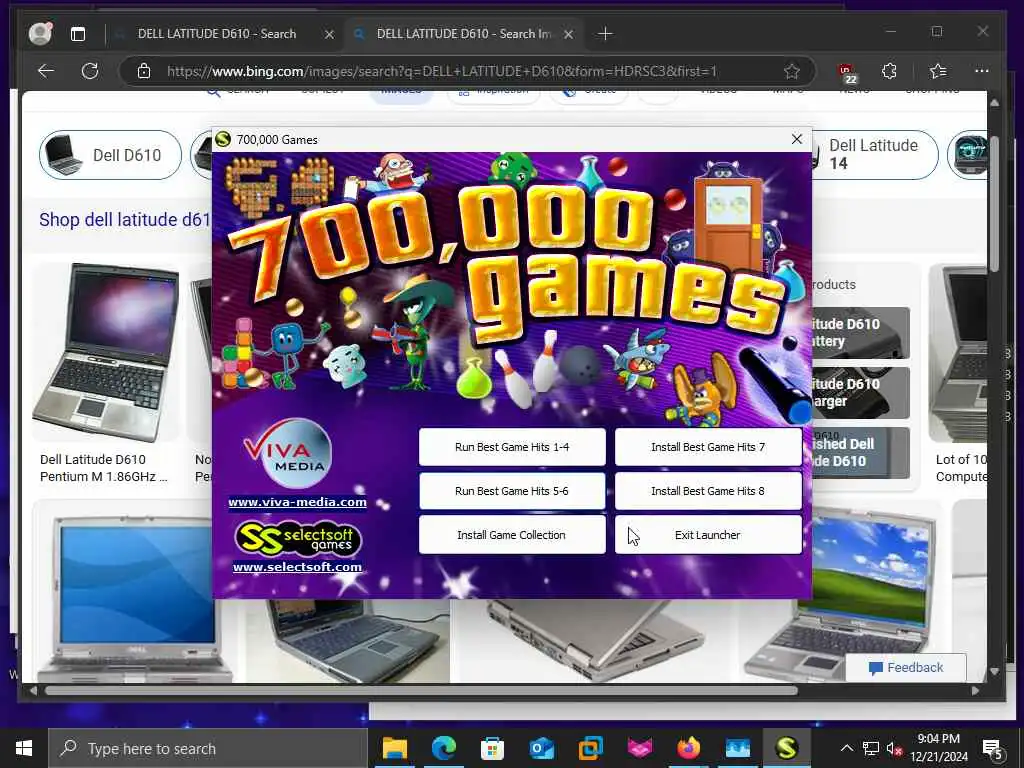The height and width of the screenshot is (768, 1024).
Task: Open Outlook from the taskbar
Action: (x=541, y=748)
